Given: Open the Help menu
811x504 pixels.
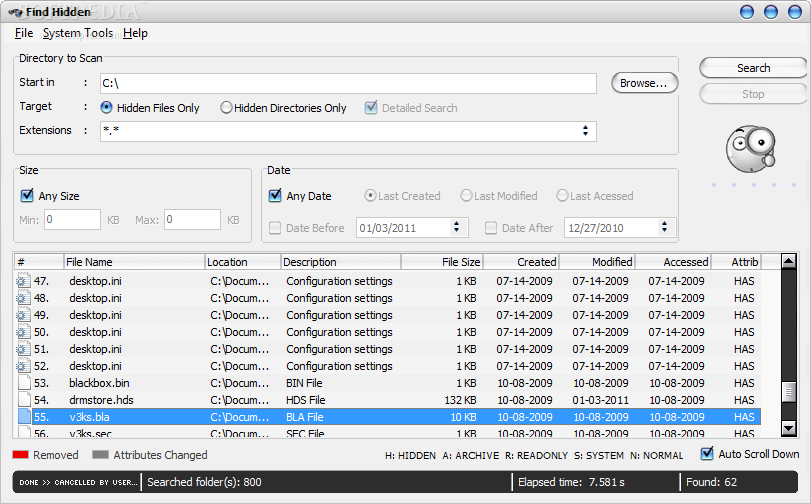Looking at the screenshot, I should click(x=136, y=33).
